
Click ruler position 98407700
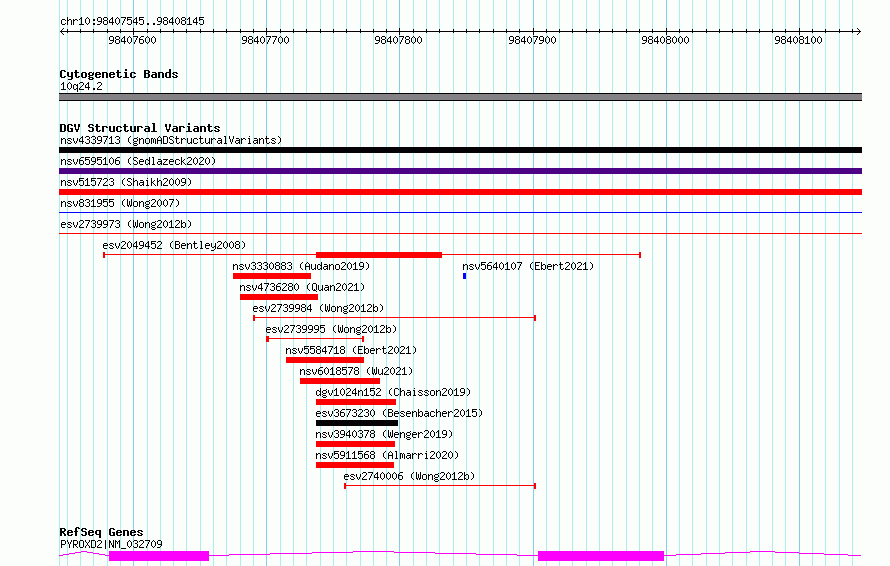266,40
